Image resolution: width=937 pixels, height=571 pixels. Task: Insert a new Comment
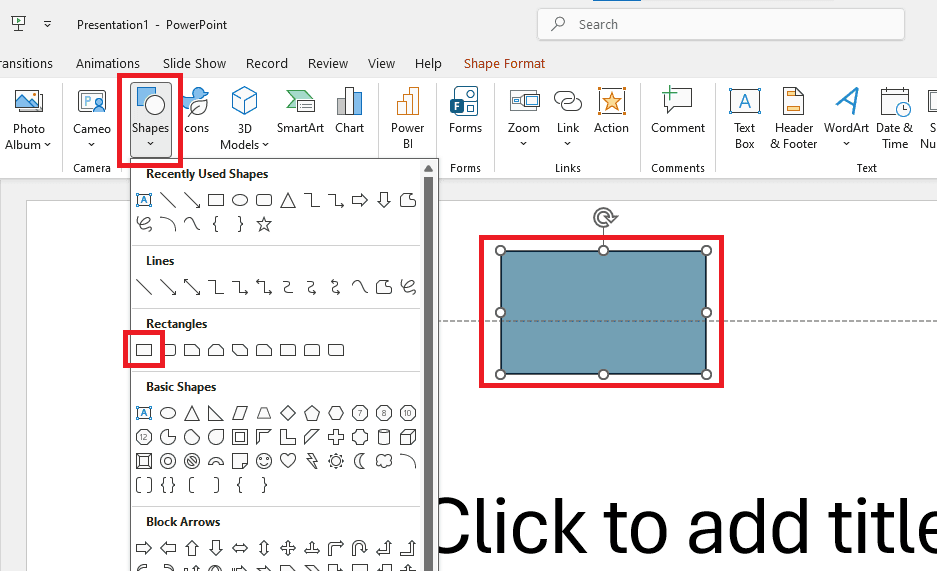click(678, 111)
